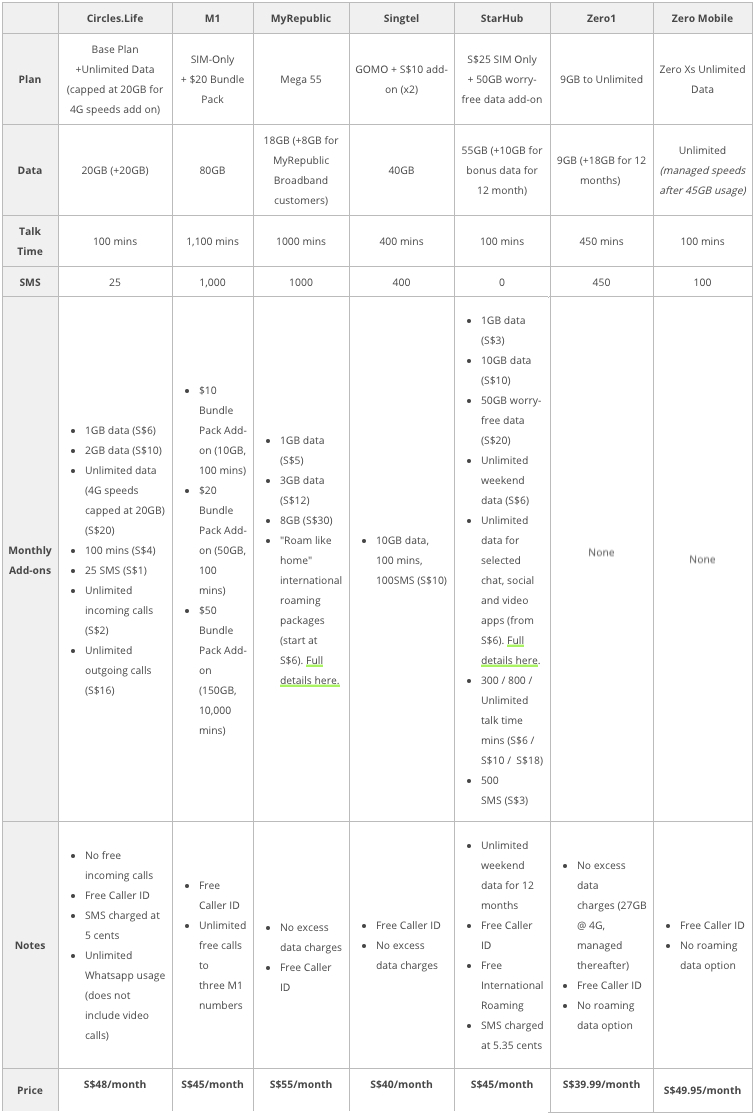Select the S$55/month MyRepublic price
Viewport: 754px width, 1113px height.
point(301,1084)
